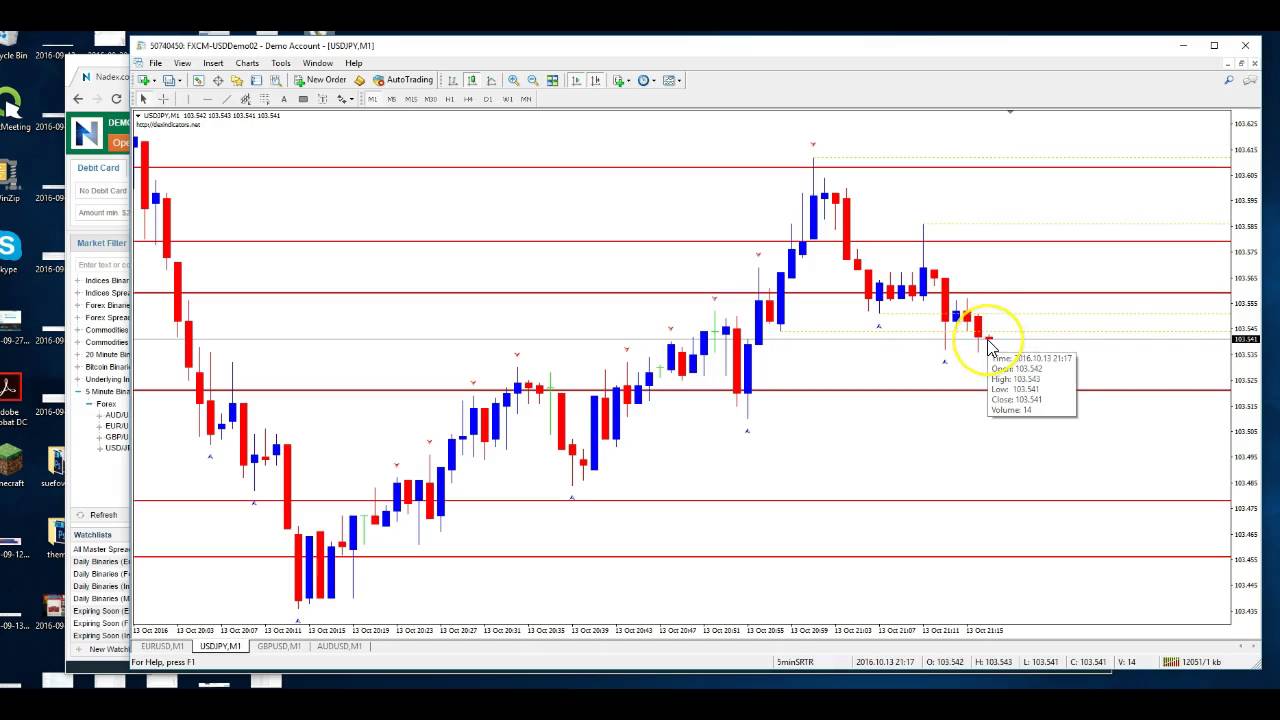Screen dimensions: 1280x720
Task: Switch to the AUDUSD,M1 chart tab
Action: point(339,646)
